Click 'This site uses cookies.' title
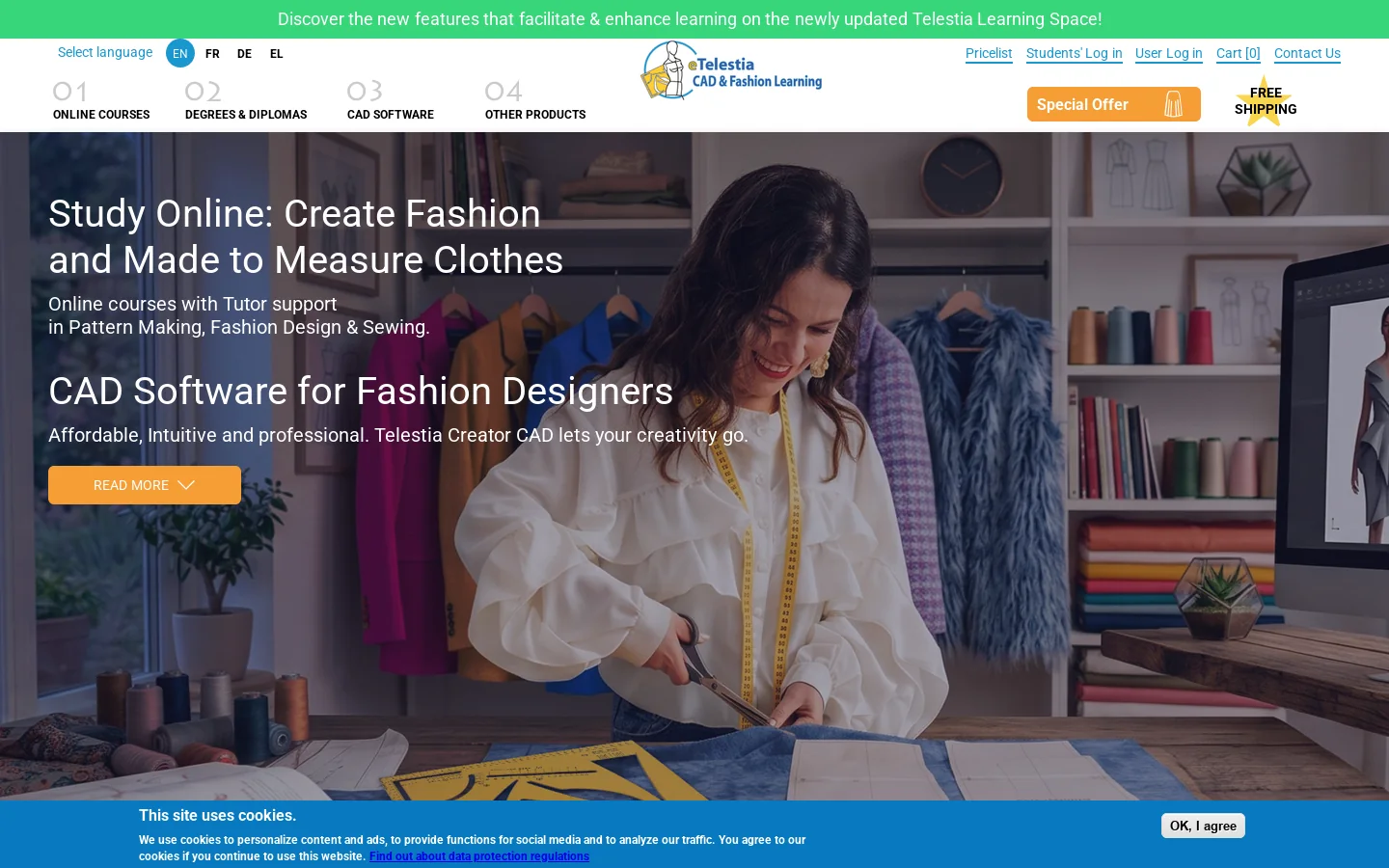This screenshot has width=1389, height=868. [218, 816]
